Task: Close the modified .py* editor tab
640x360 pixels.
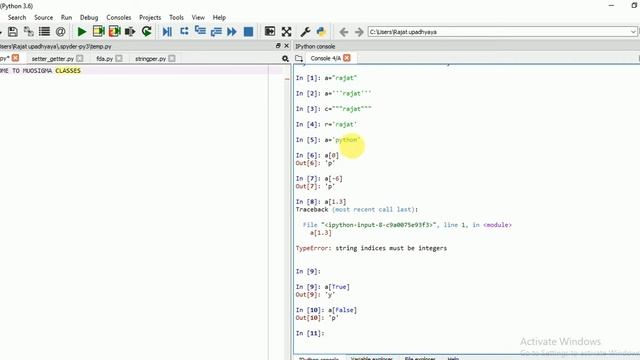Action: (15, 58)
